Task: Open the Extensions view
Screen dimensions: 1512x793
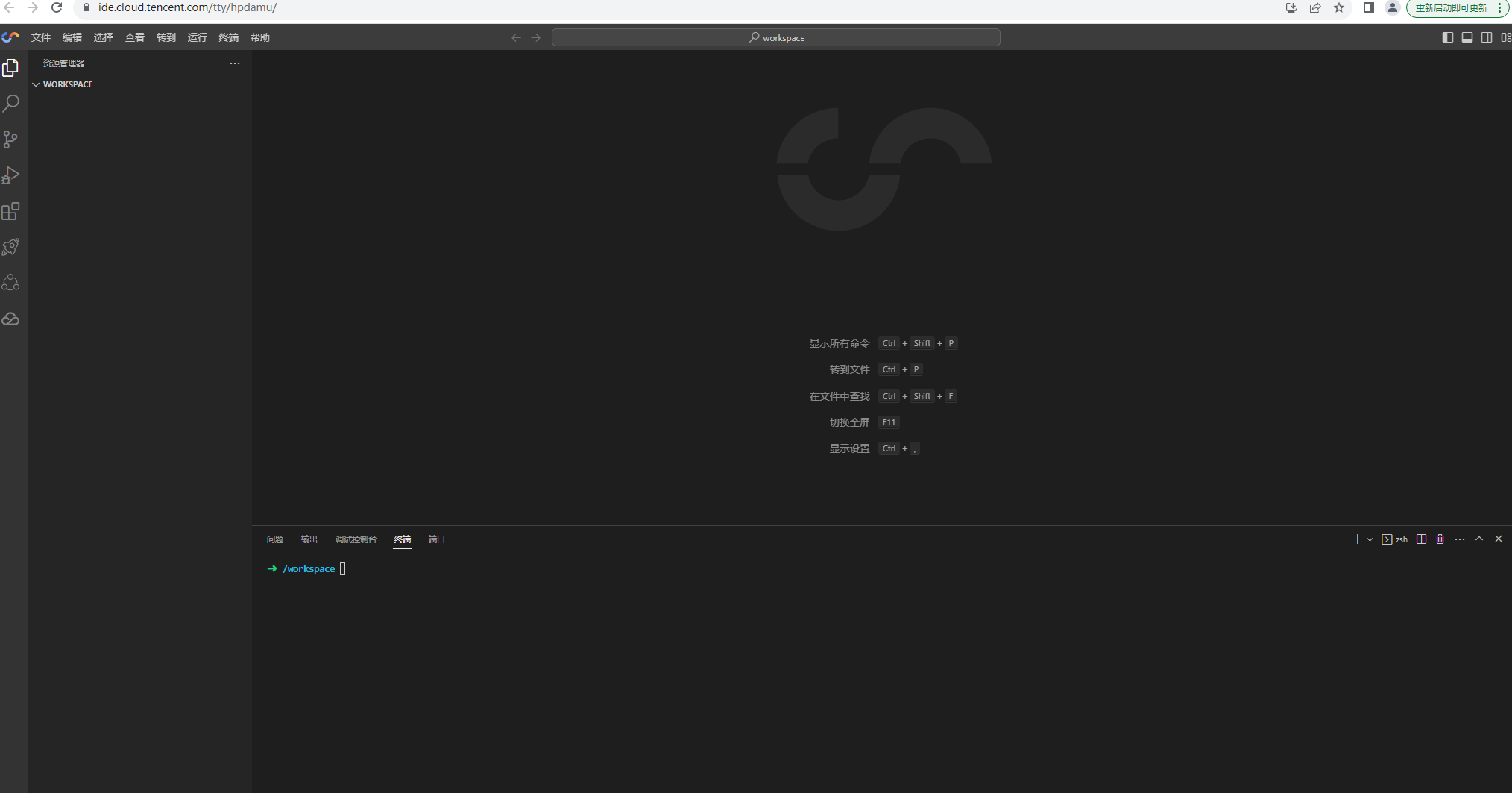Action: click(x=10, y=211)
